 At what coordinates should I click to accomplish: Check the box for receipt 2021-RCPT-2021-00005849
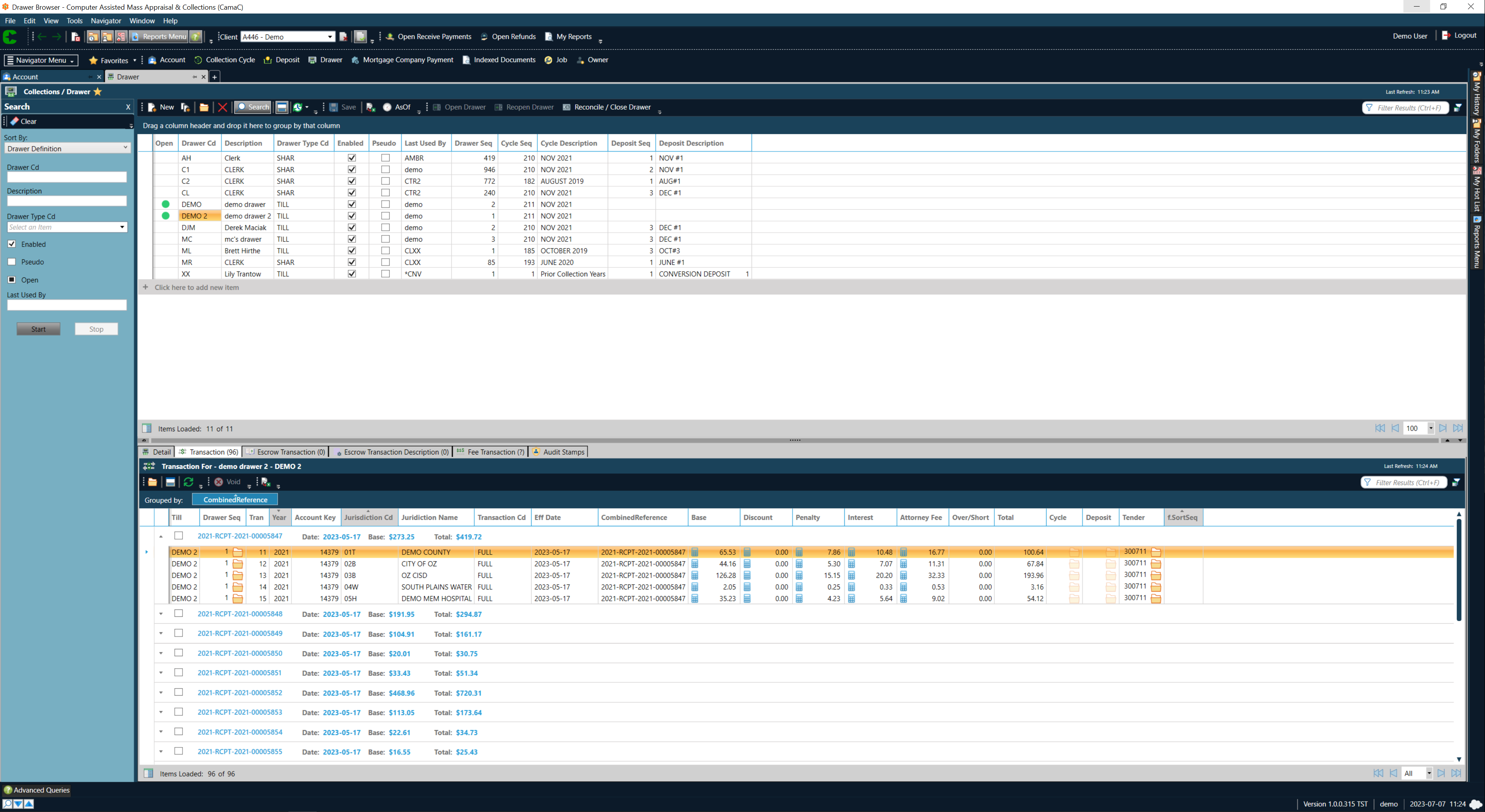[179, 633]
